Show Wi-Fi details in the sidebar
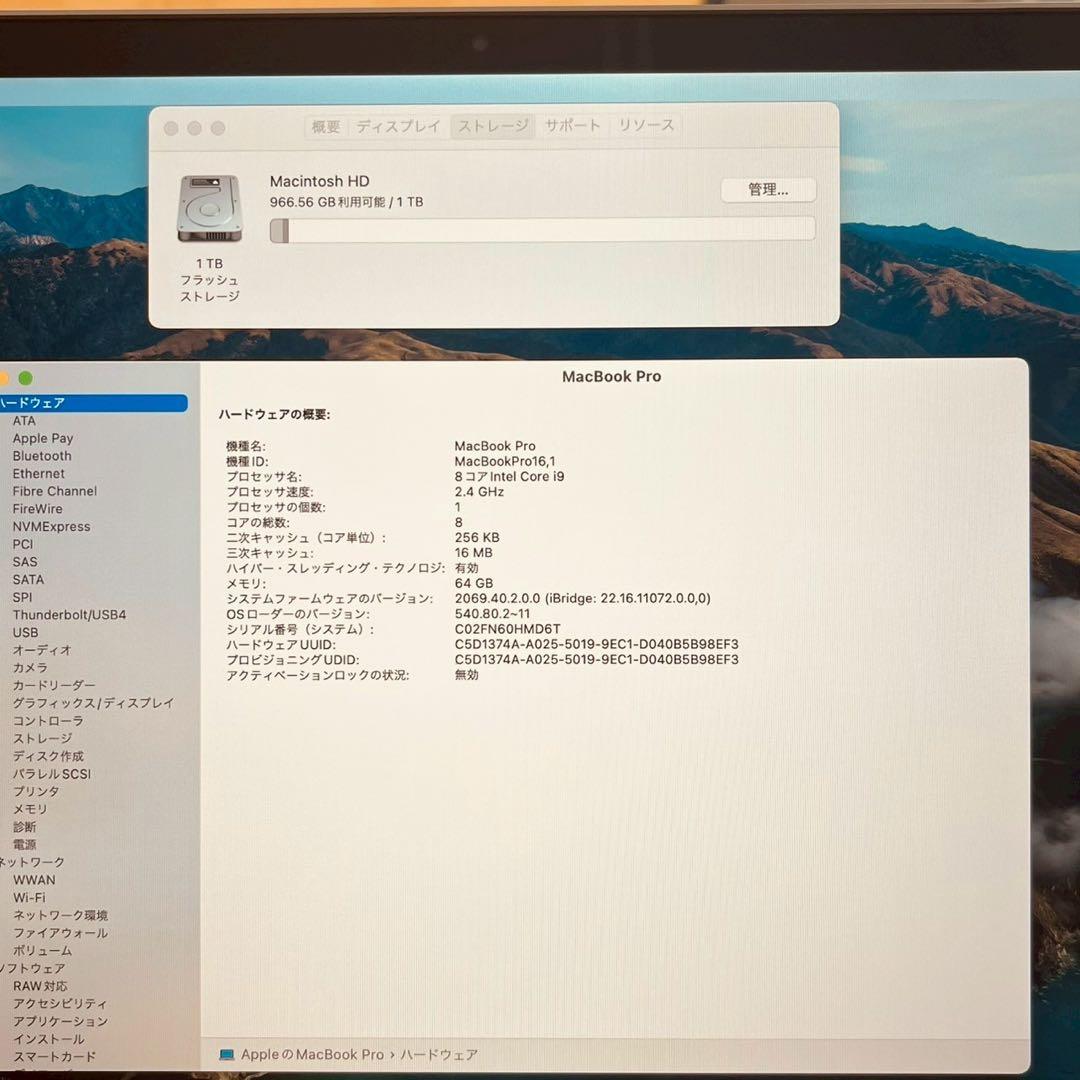 click(29, 897)
